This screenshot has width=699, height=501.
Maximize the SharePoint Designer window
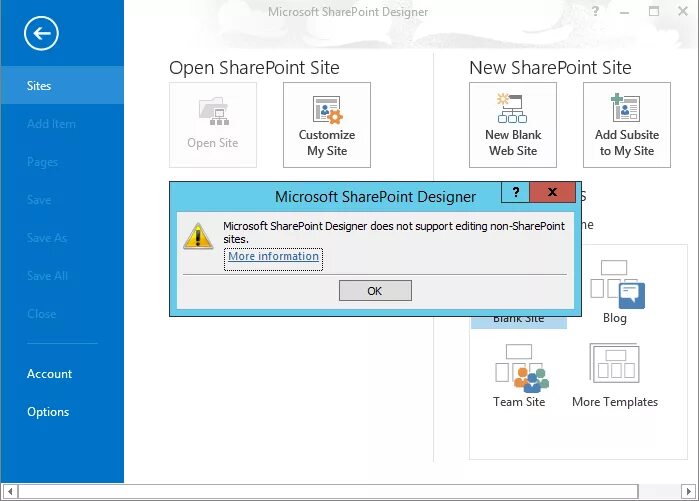coord(654,11)
